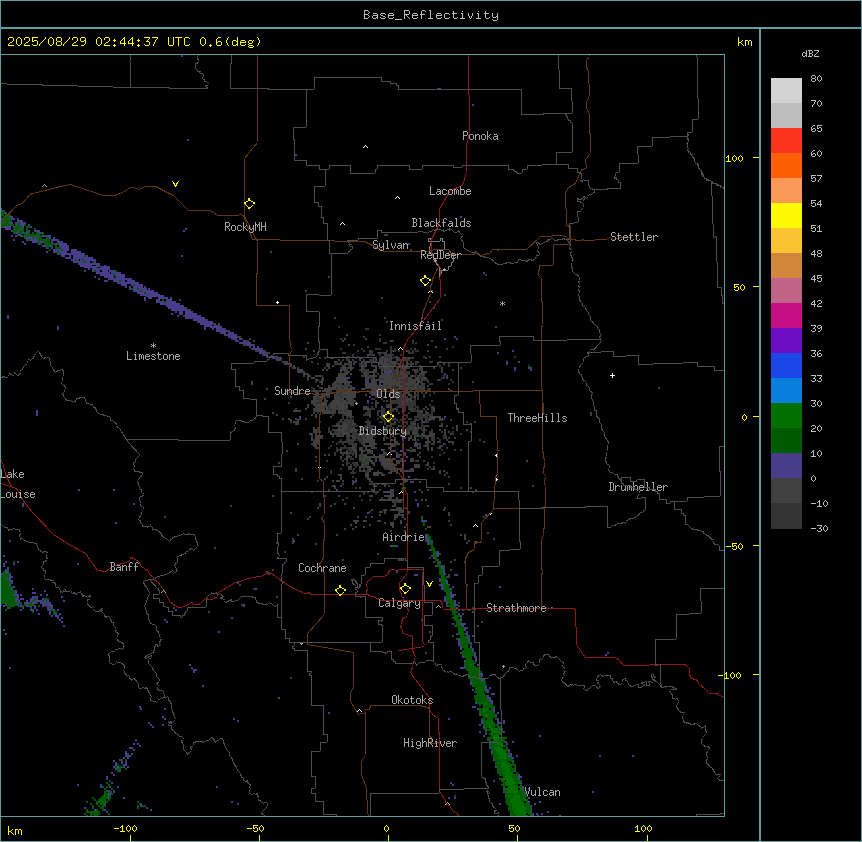
Task: Click the Vulcan label
Action: click(543, 792)
